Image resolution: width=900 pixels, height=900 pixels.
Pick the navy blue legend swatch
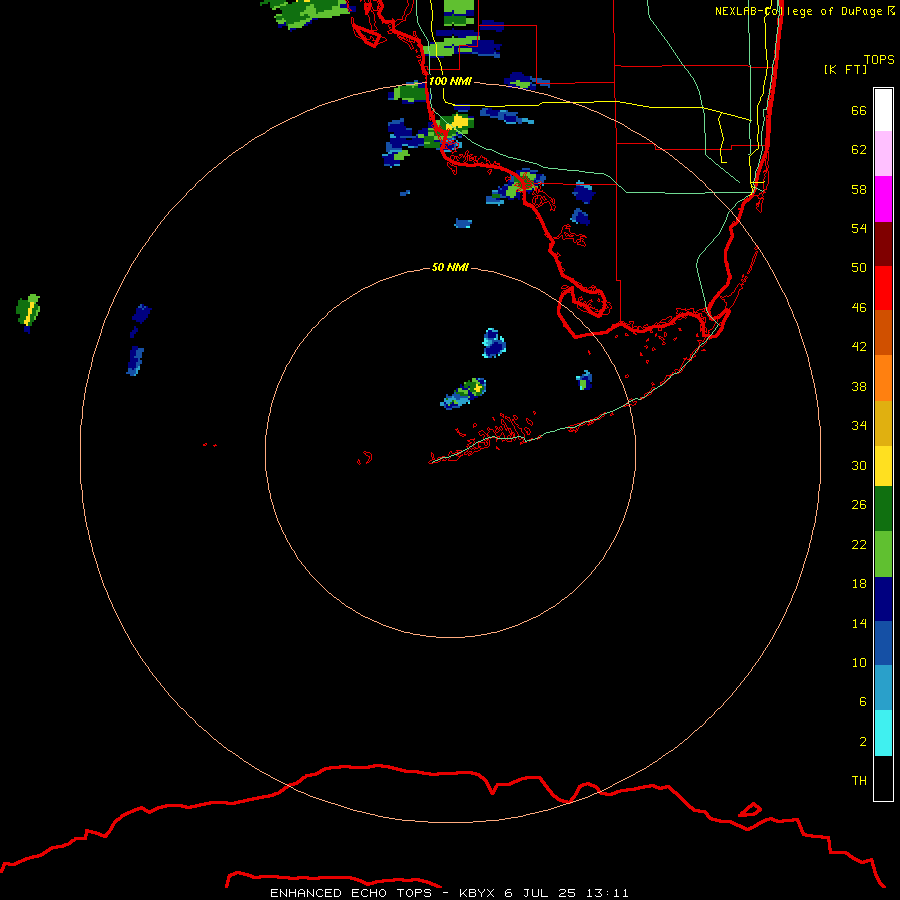883,599
